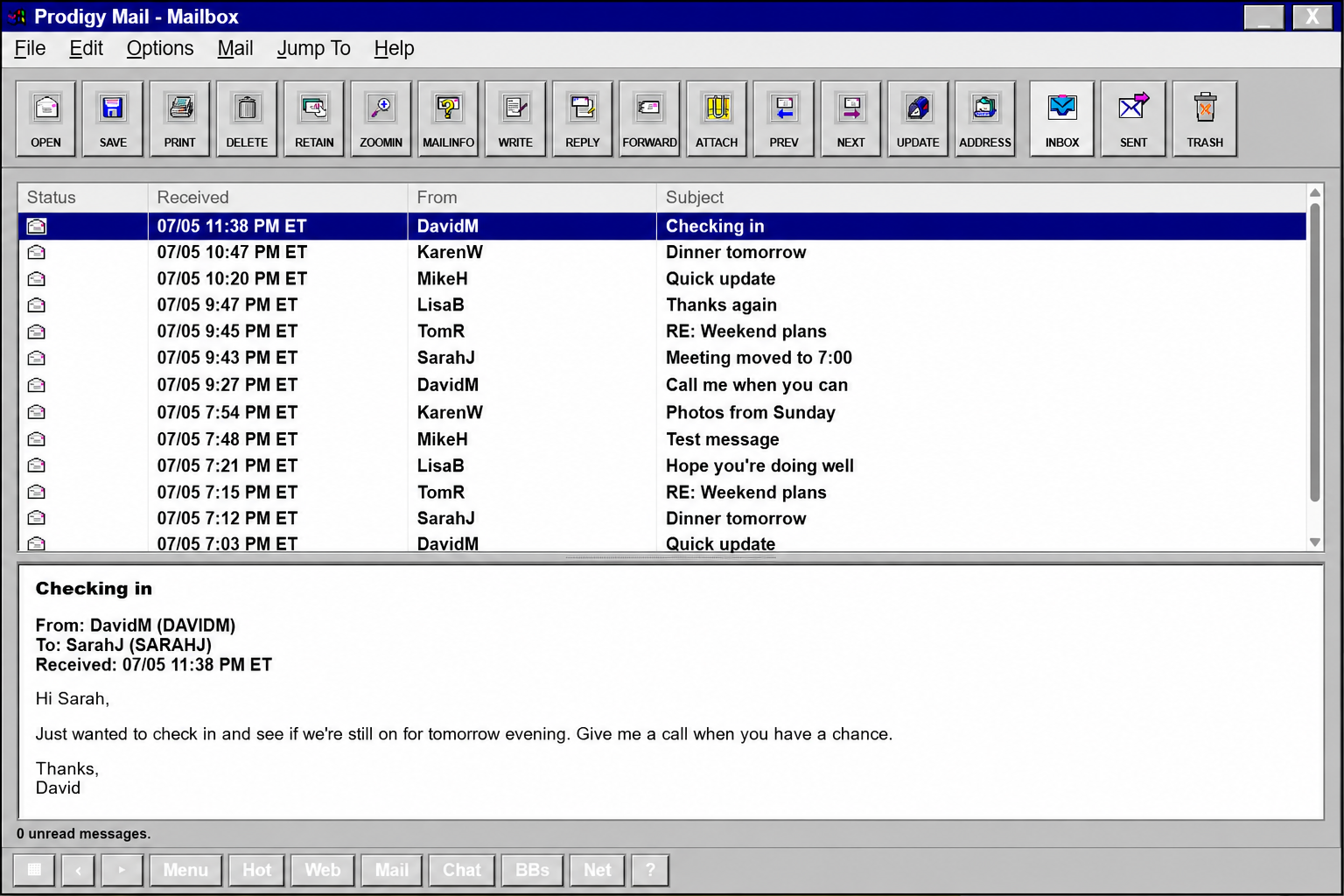Click the RETAIN toolbar icon
This screenshot has height=896, width=1344.
pos(314,119)
